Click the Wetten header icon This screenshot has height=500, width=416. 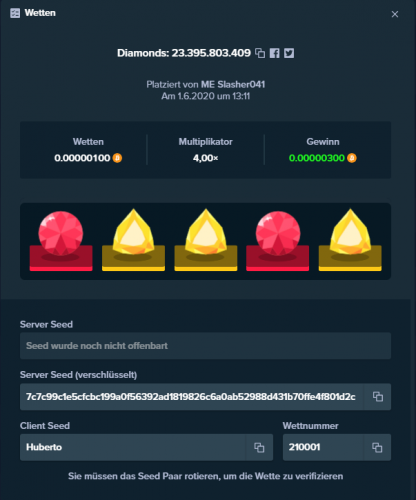(x=15, y=13)
